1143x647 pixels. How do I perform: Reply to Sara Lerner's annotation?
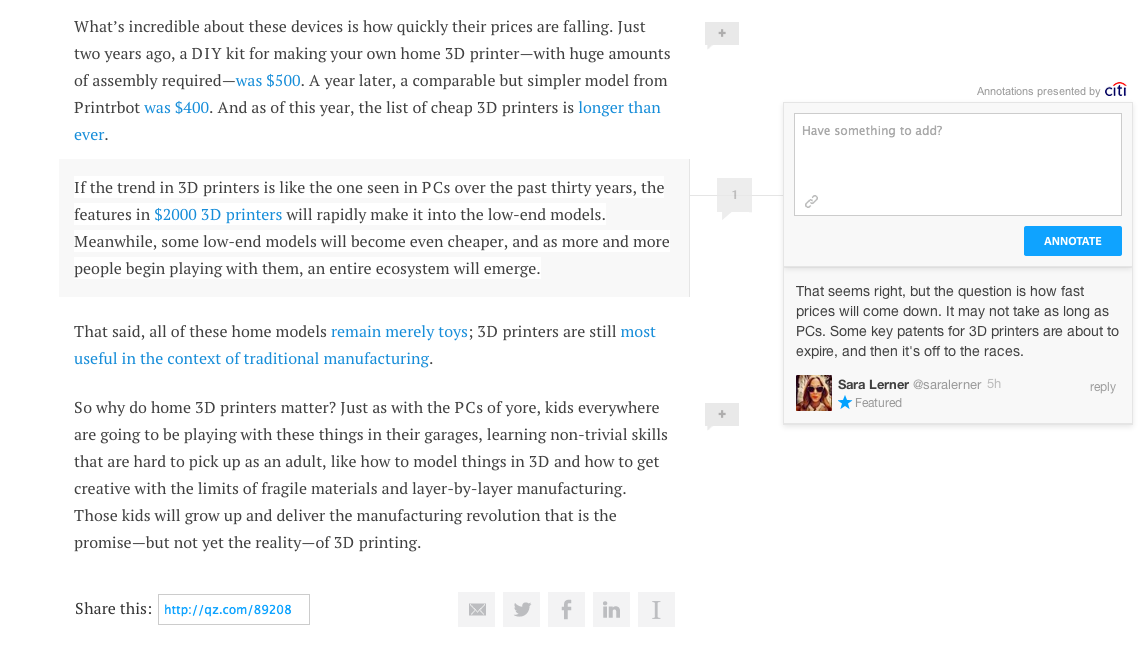(x=1102, y=387)
